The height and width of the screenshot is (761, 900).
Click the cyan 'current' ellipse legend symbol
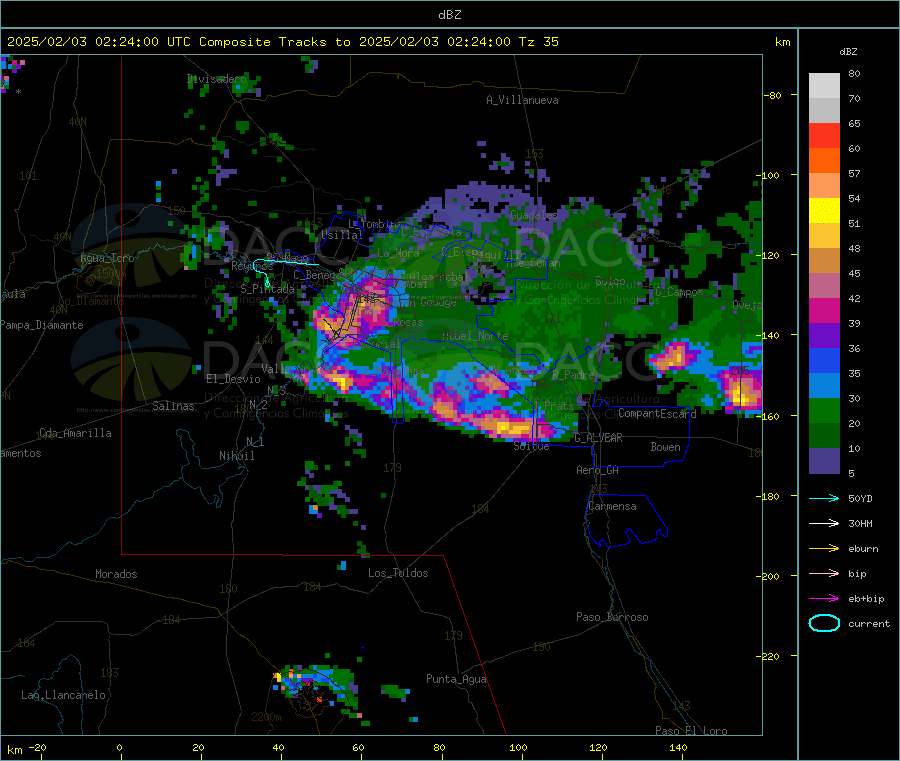coord(824,623)
